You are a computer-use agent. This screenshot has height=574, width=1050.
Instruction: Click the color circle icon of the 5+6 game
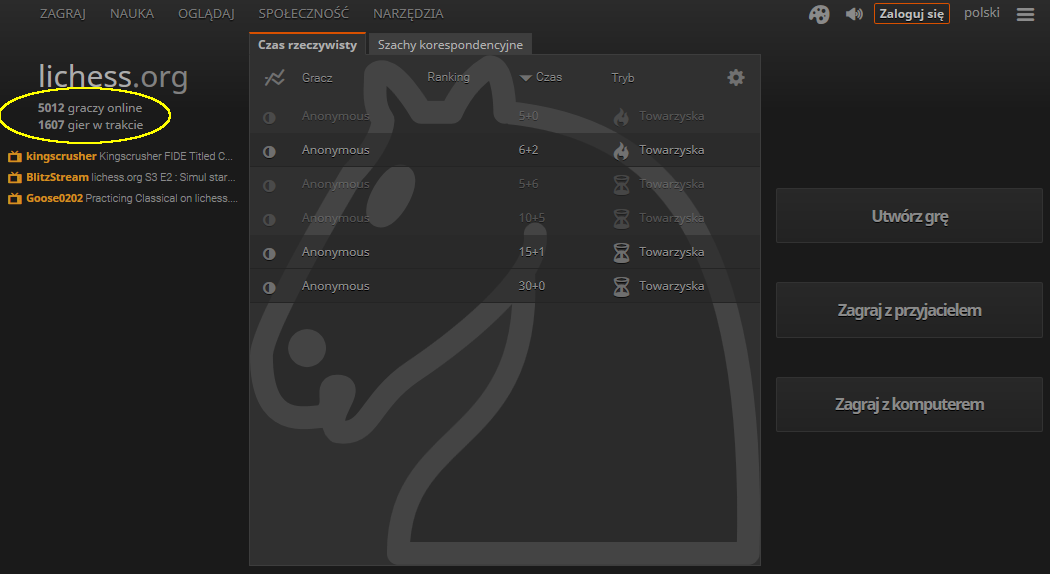click(269, 185)
